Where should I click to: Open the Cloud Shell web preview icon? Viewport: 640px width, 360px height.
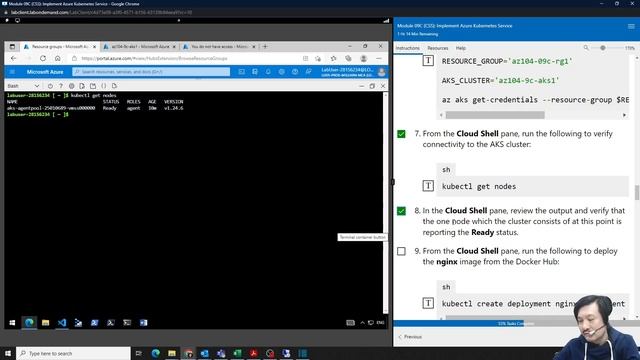114,86
